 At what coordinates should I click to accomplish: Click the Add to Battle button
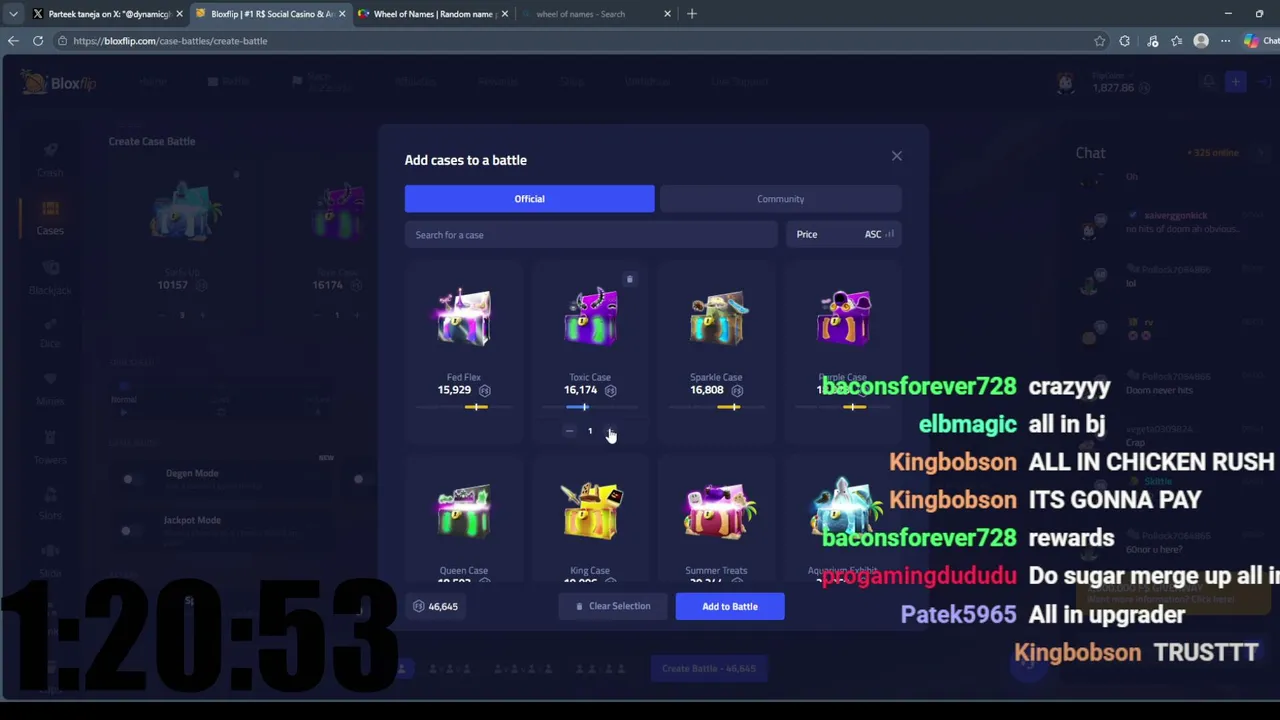click(730, 606)
